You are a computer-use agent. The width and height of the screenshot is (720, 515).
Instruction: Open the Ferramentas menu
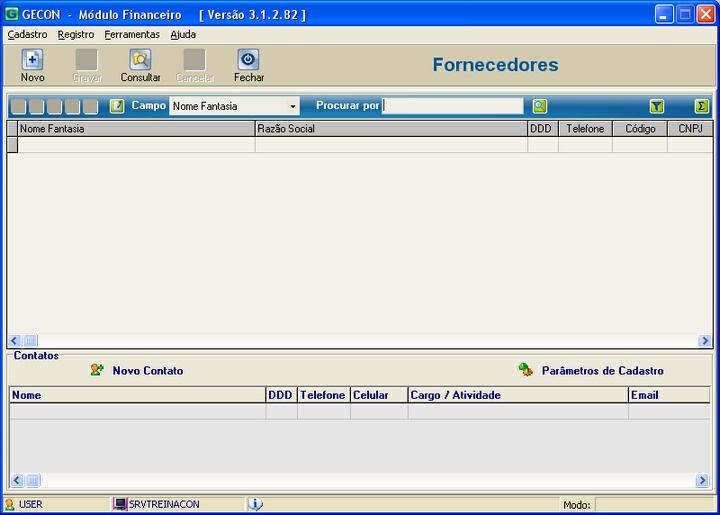pyautogui.click(x=132, y=34)
